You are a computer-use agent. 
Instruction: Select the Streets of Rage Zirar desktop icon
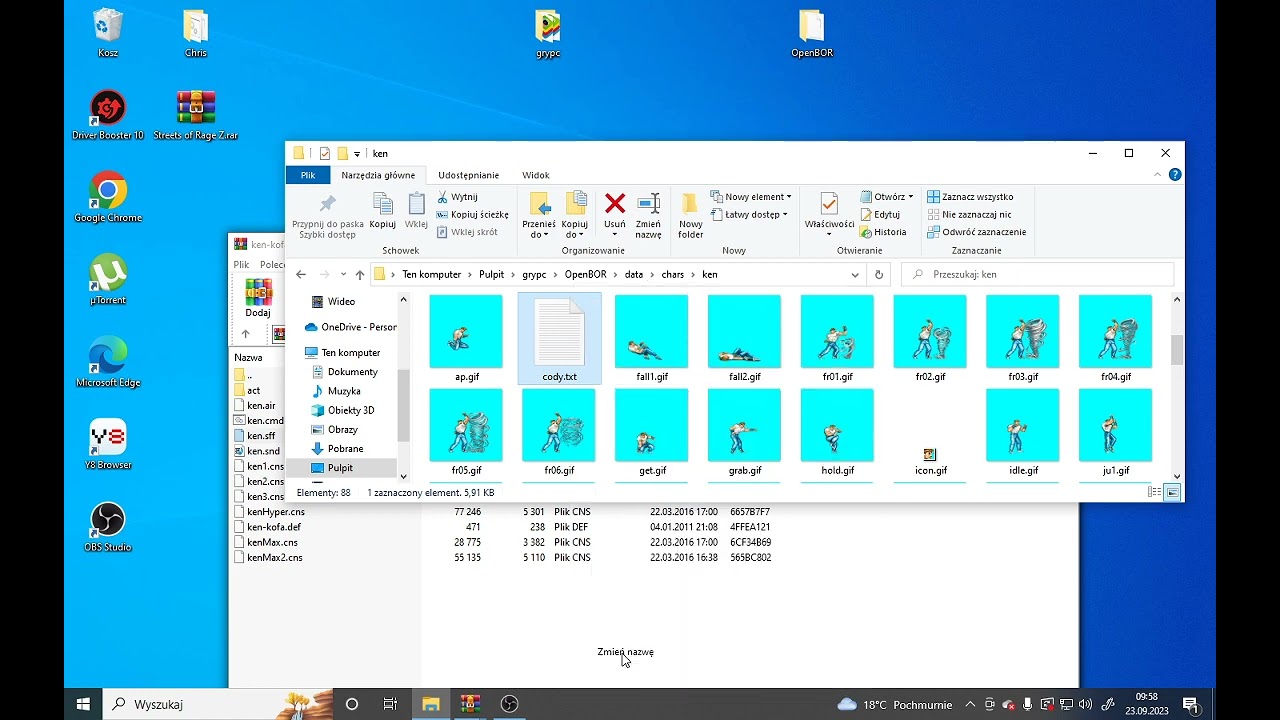(196, 114)
